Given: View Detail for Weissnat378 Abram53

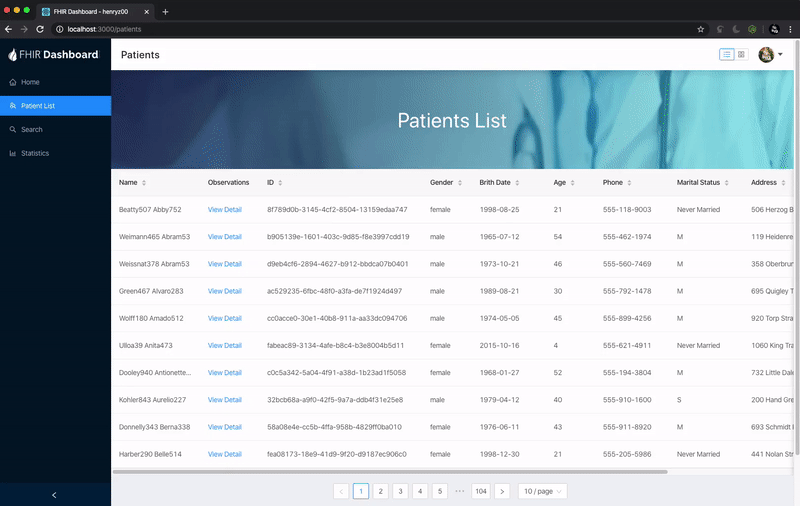Looking at the screenshot, I should [224, 264].
